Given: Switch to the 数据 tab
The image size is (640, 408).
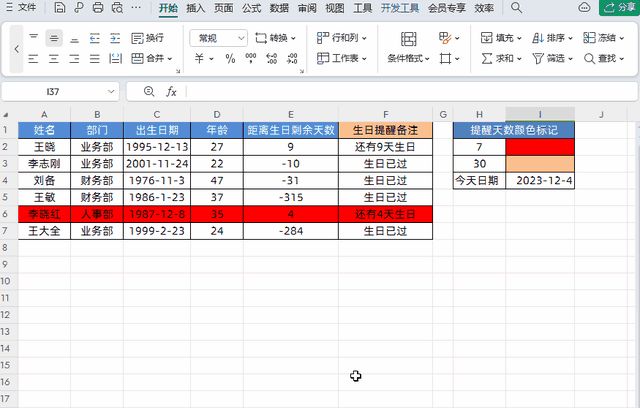Looking at the screenshot, I should (279, 8).
